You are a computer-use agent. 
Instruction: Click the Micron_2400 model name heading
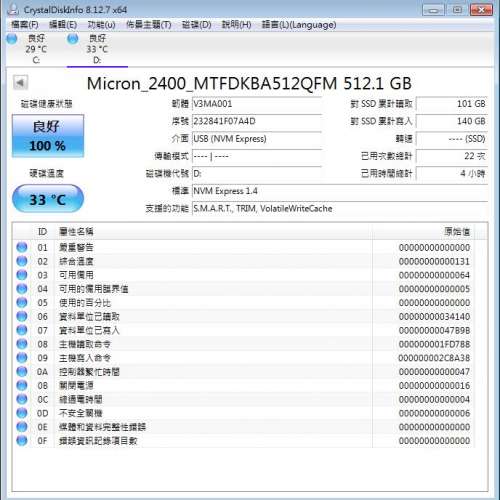[249, 83]
